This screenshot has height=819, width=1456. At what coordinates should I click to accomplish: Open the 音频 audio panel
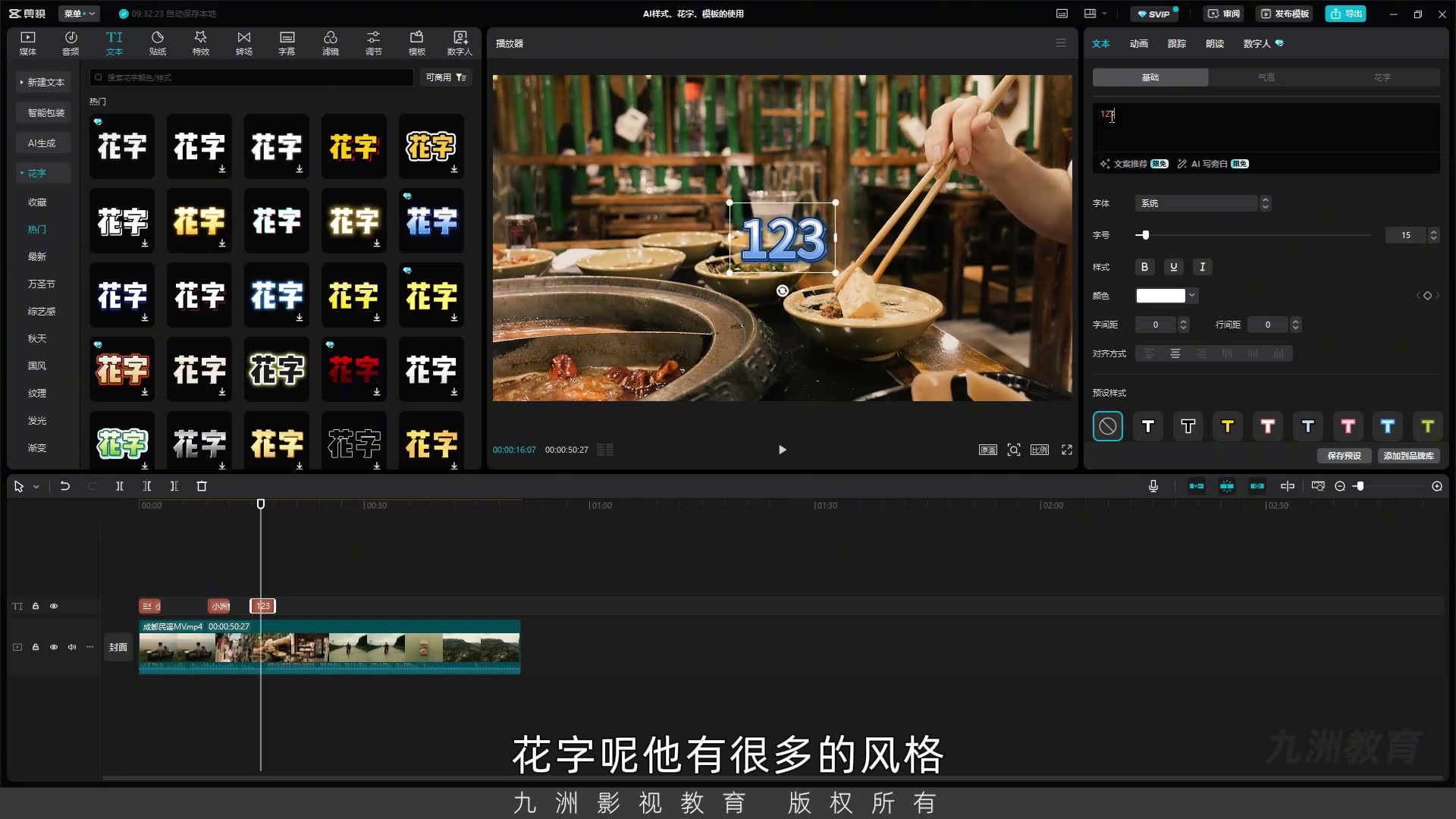click(x=71, y=43)
